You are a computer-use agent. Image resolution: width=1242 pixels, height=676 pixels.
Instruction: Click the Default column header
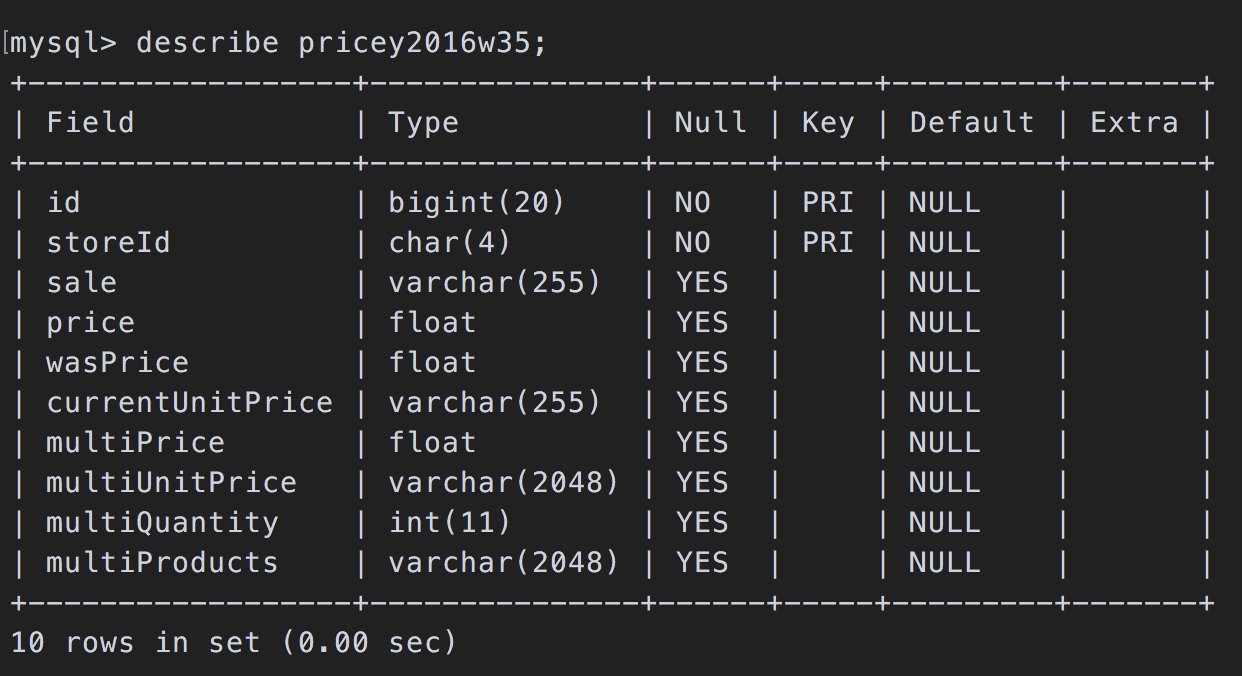click(971, 123)
